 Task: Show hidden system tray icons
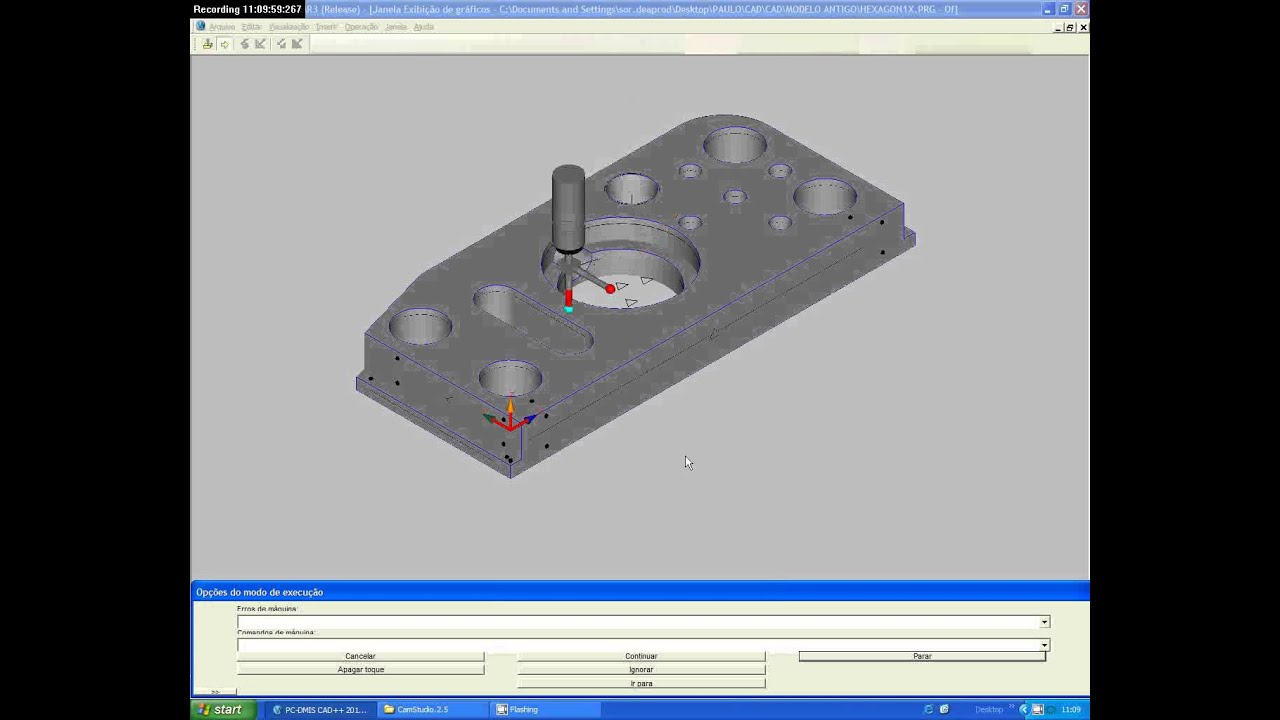click(1024, 710)
